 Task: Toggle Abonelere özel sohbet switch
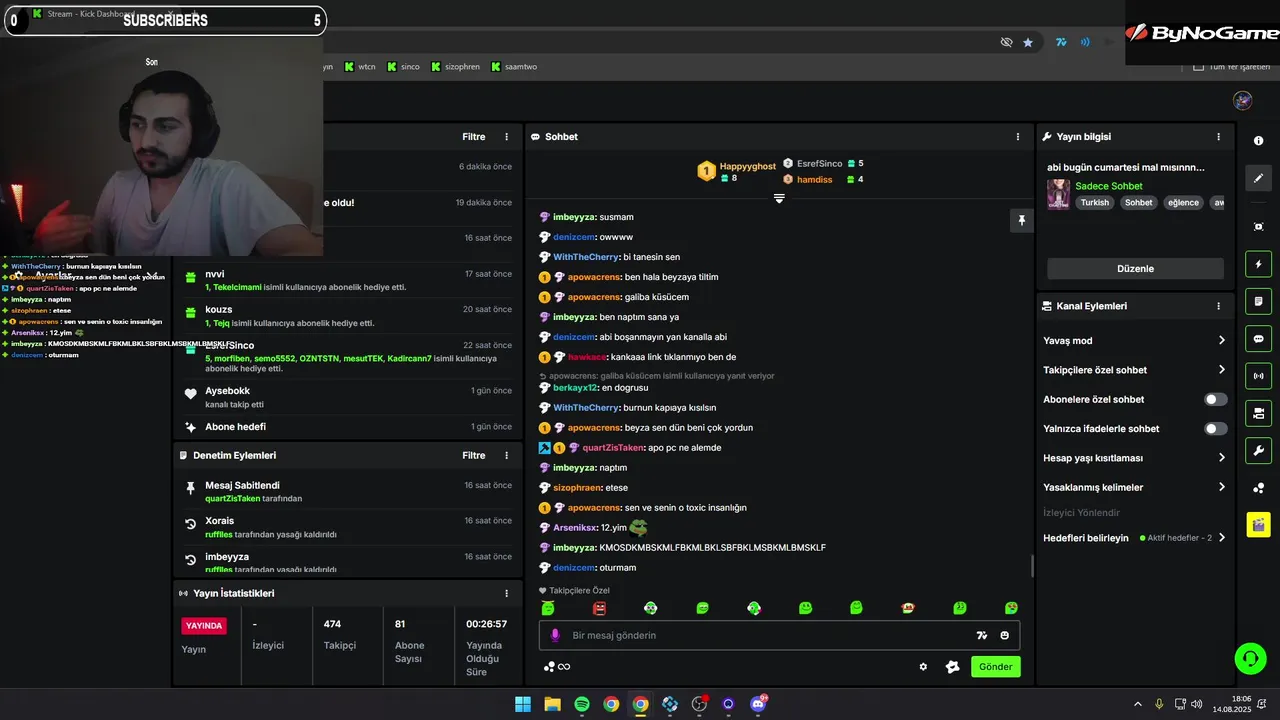click(x=1215, y=399)
